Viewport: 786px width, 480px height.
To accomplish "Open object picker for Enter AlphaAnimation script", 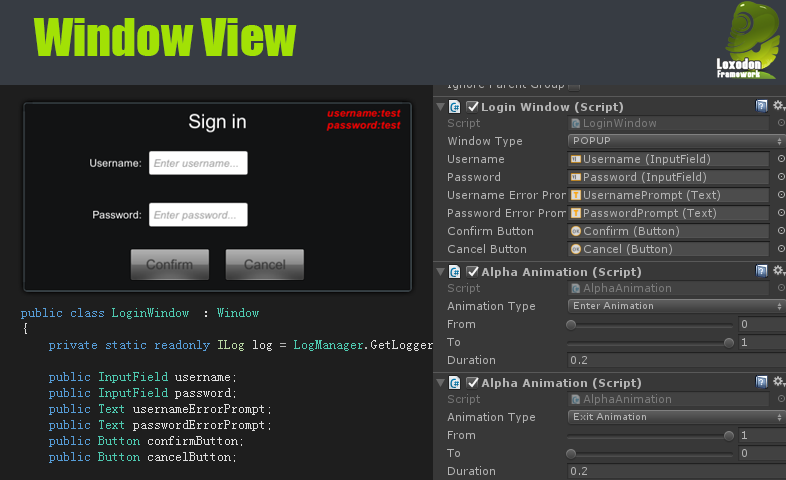I will (x=781, y=288).
